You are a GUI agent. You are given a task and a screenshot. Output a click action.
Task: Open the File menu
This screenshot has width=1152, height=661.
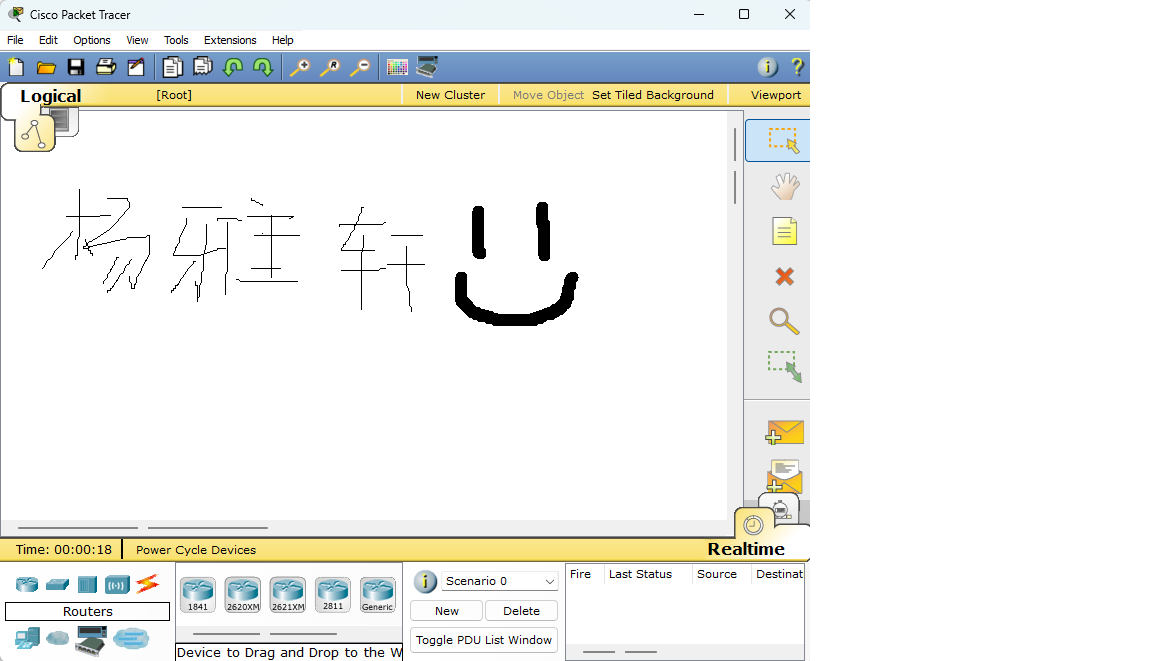[15, 40]
